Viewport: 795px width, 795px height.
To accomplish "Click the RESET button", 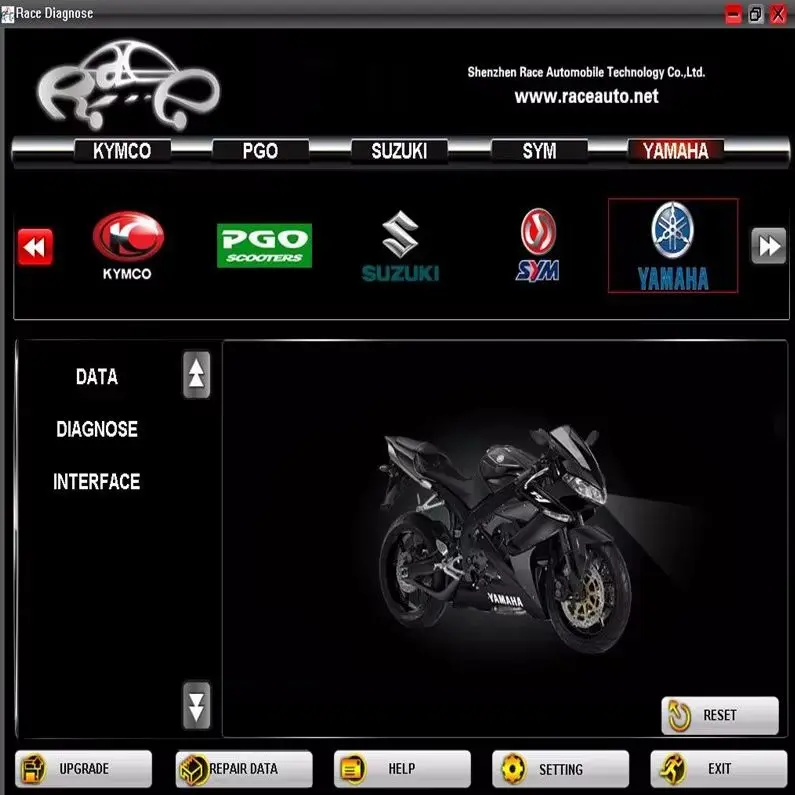I will 720,715.
